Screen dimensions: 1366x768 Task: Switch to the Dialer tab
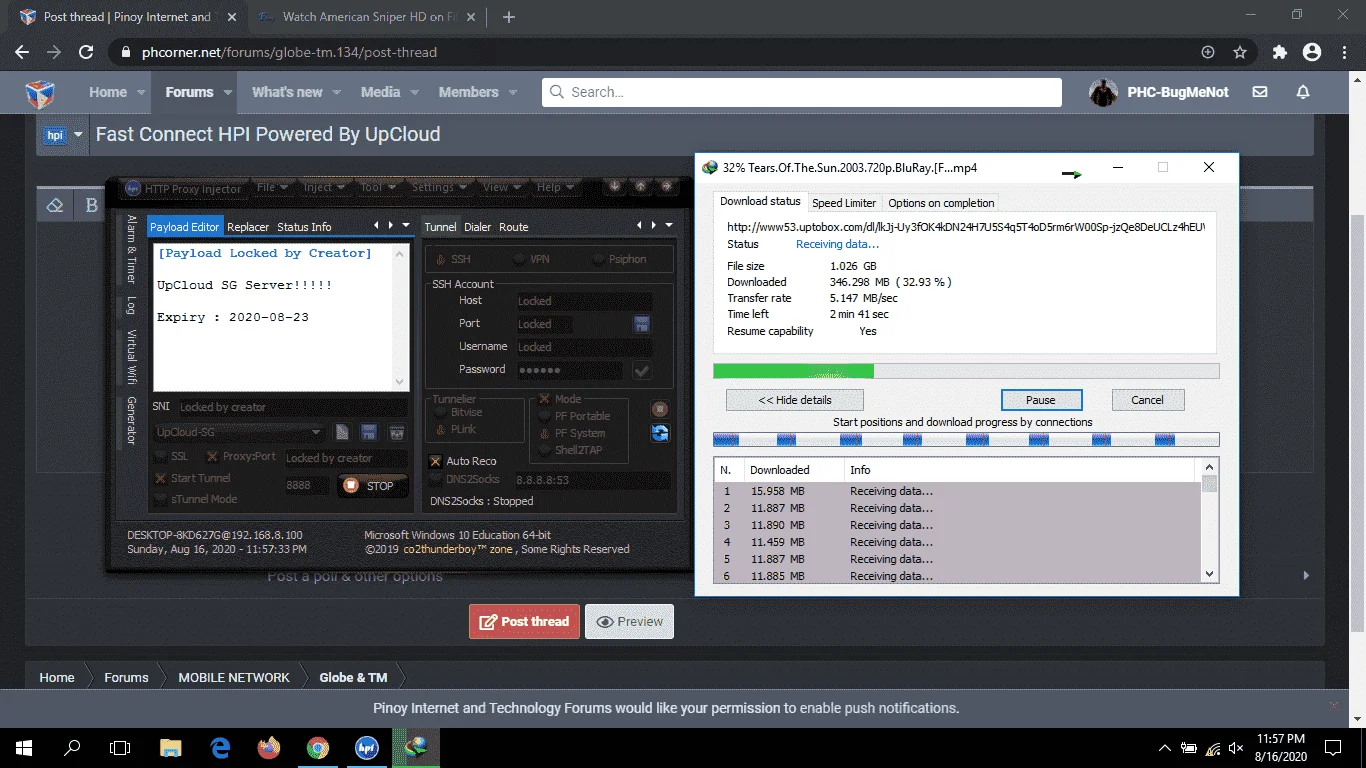pos(478,227)
